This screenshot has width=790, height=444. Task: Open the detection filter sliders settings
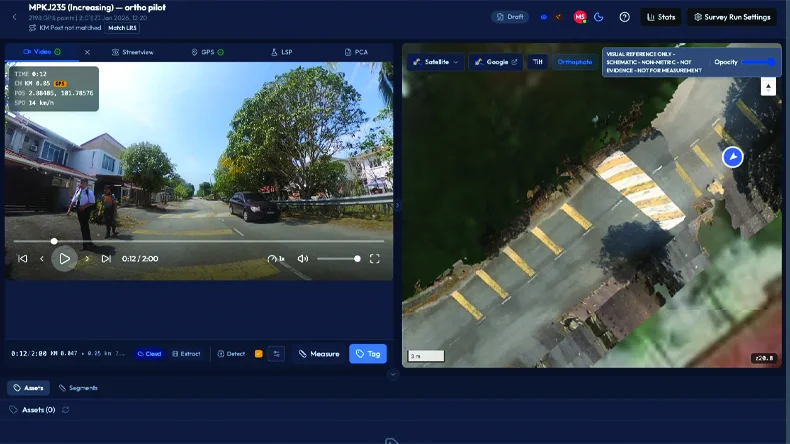(x=277, y=354)
